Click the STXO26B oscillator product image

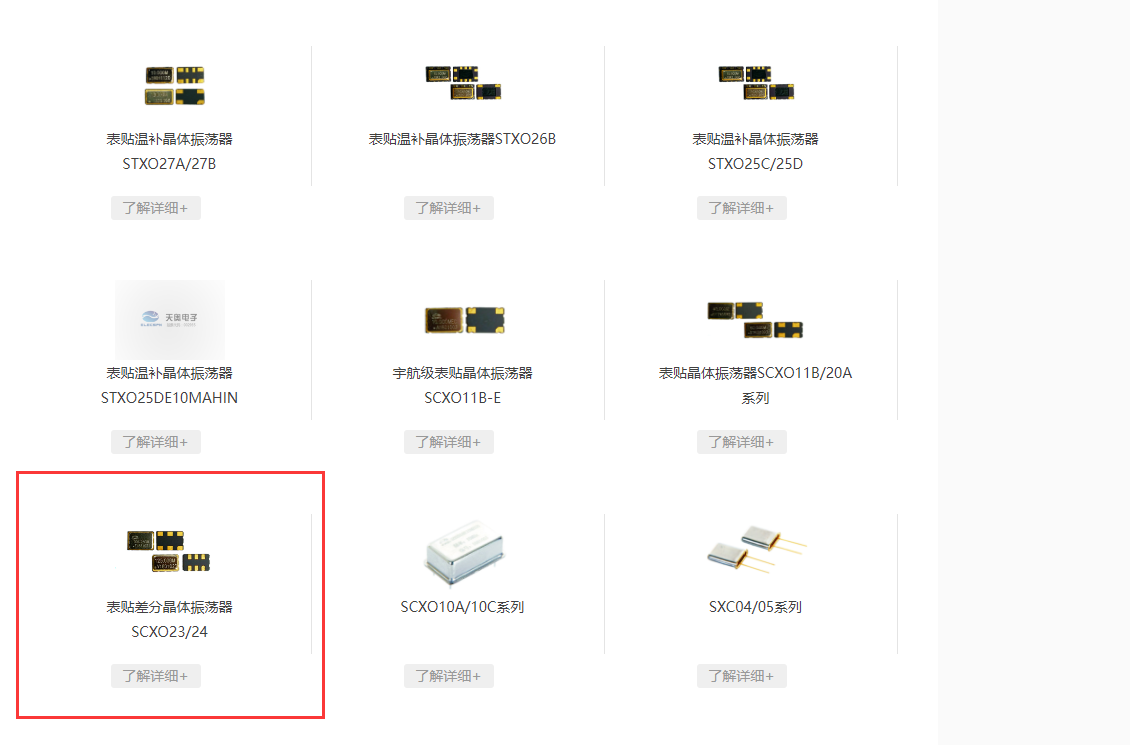pyautogui.click(x=463, y=83)
